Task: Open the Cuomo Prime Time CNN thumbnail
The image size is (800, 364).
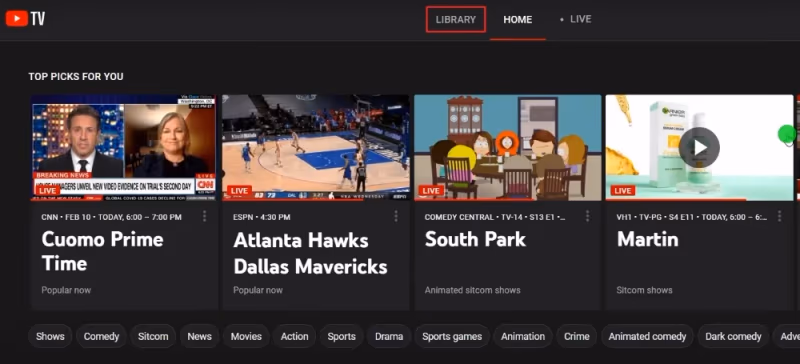Action: [123, 147]
